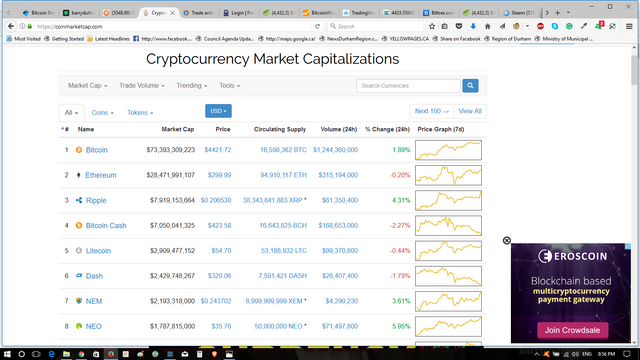Close the Eroscoin advertisement with the X
Image resolution: width=640 pixels, height=360 pixels.
pyautogui.click(x=507, y=240)
